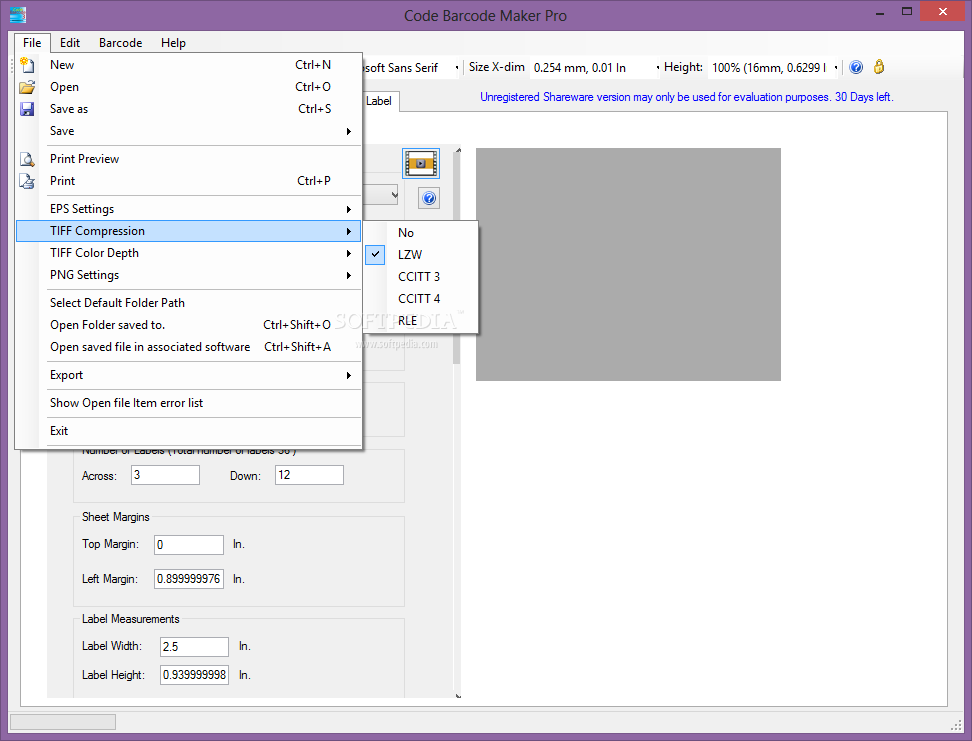The width and height of the screenshot is (972, 741).
Task: Click the Left Margin input field
Action: click(189, 579)
